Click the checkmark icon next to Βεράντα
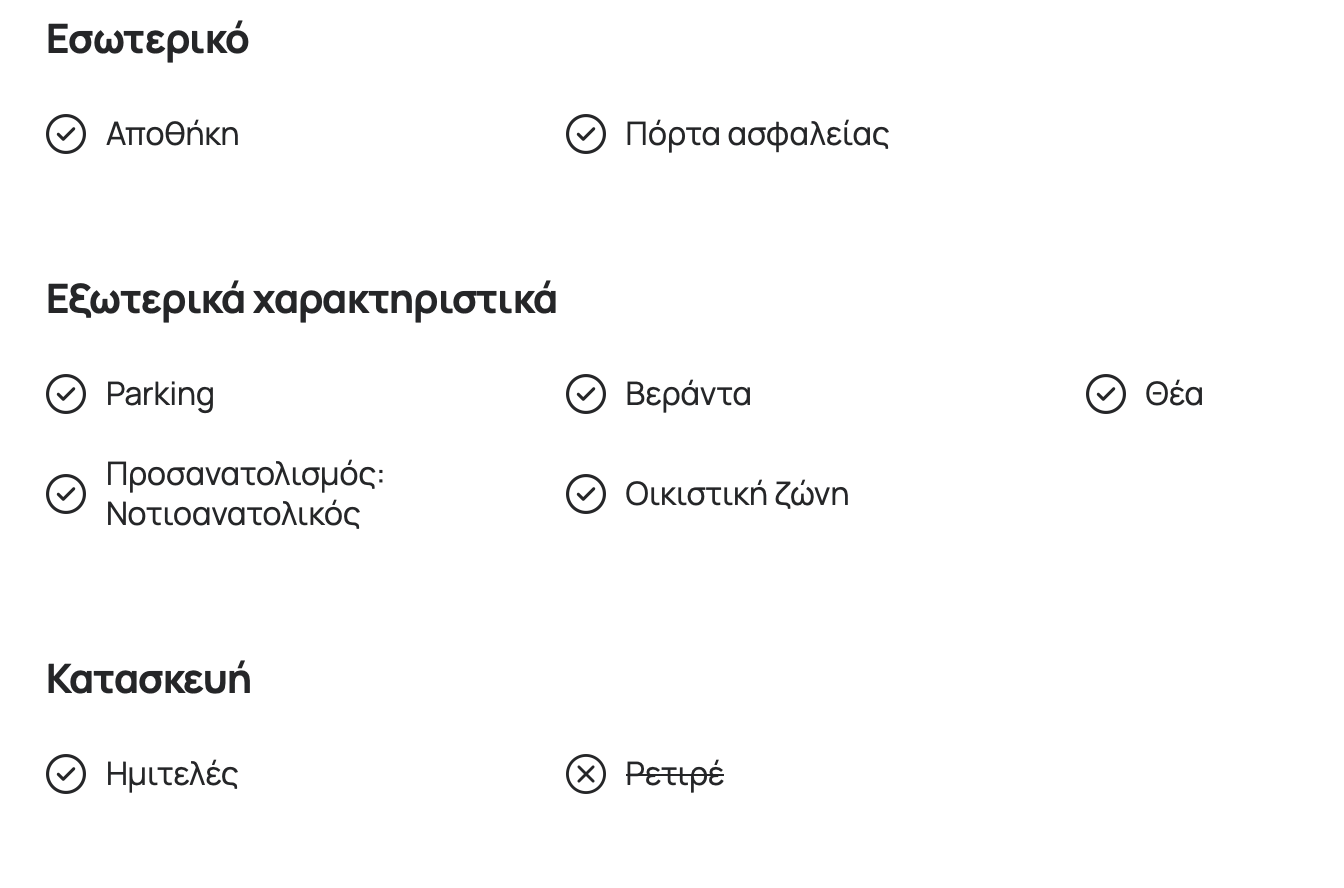 (586, 394)
